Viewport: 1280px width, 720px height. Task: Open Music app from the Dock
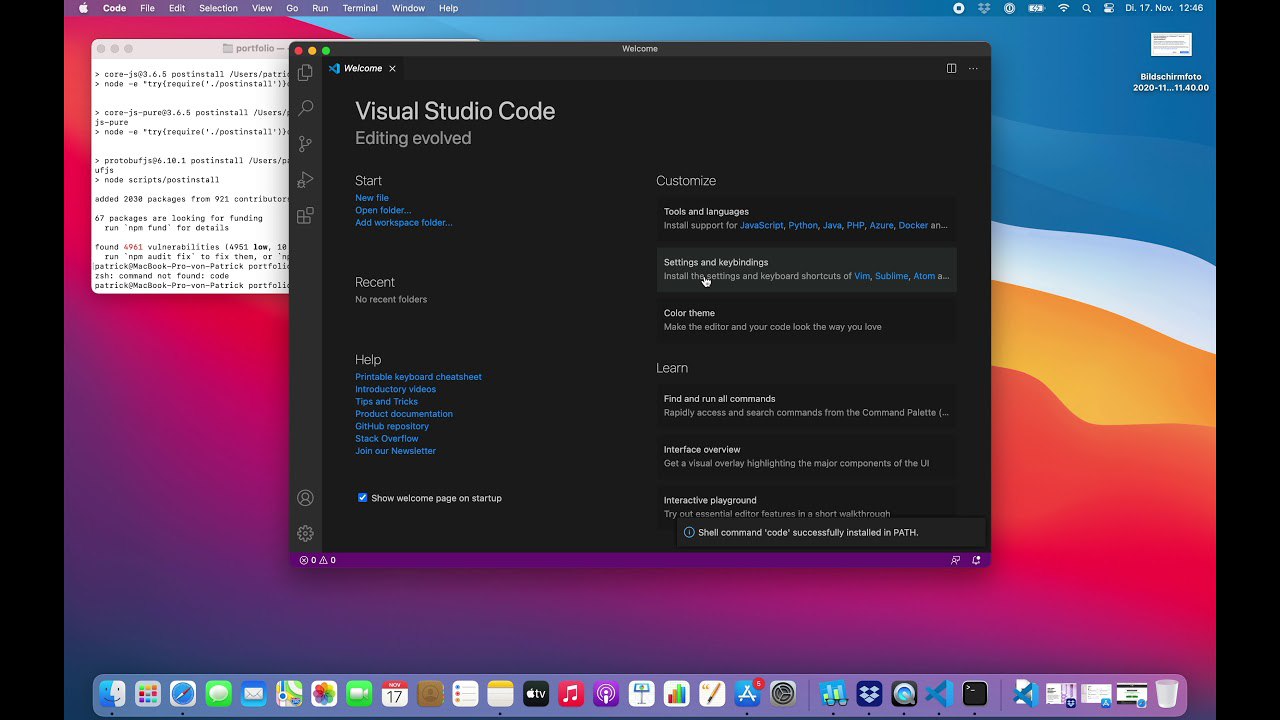pyautogui.click(x=571, y=693)
